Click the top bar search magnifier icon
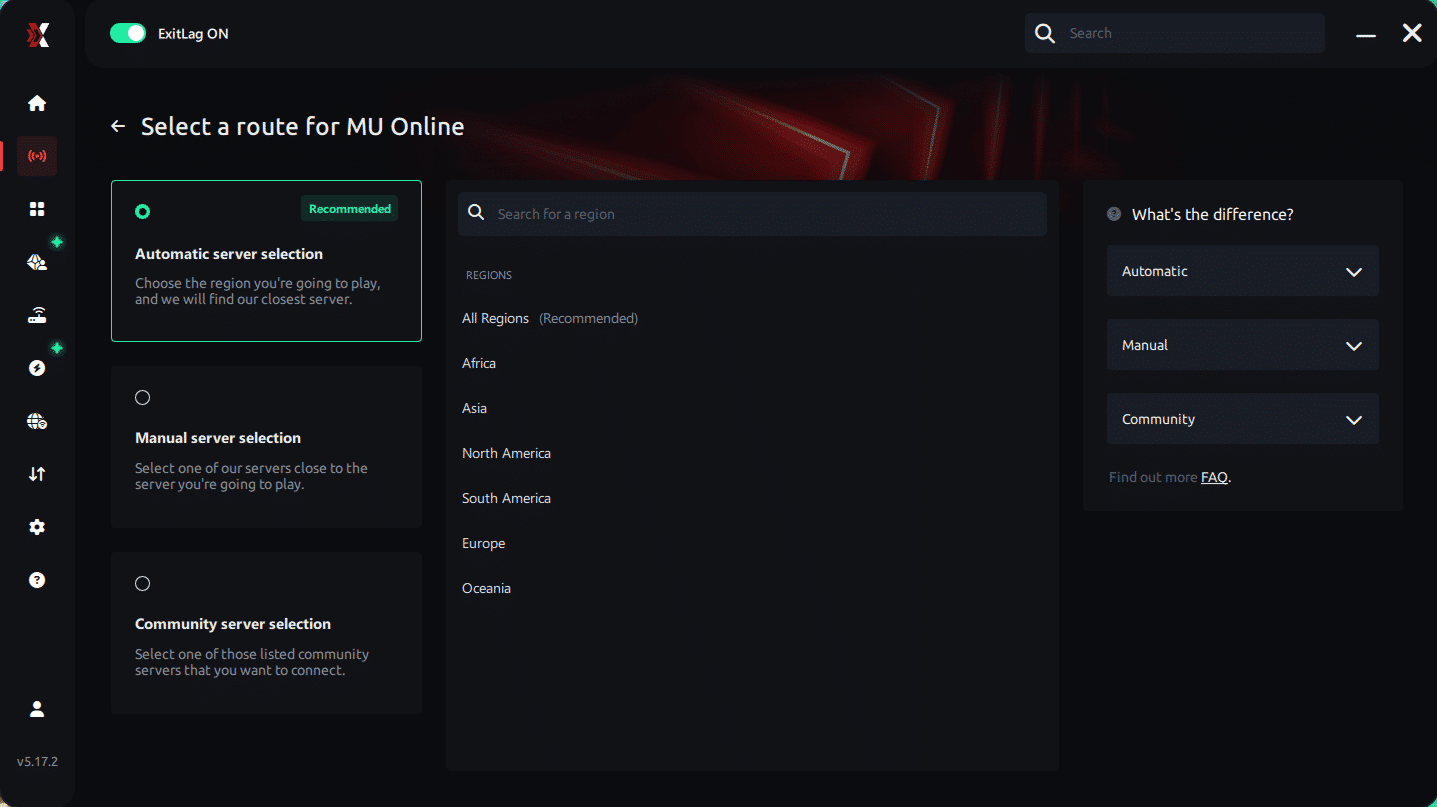The image size is (1437, 807). [x=1045, y=34]
